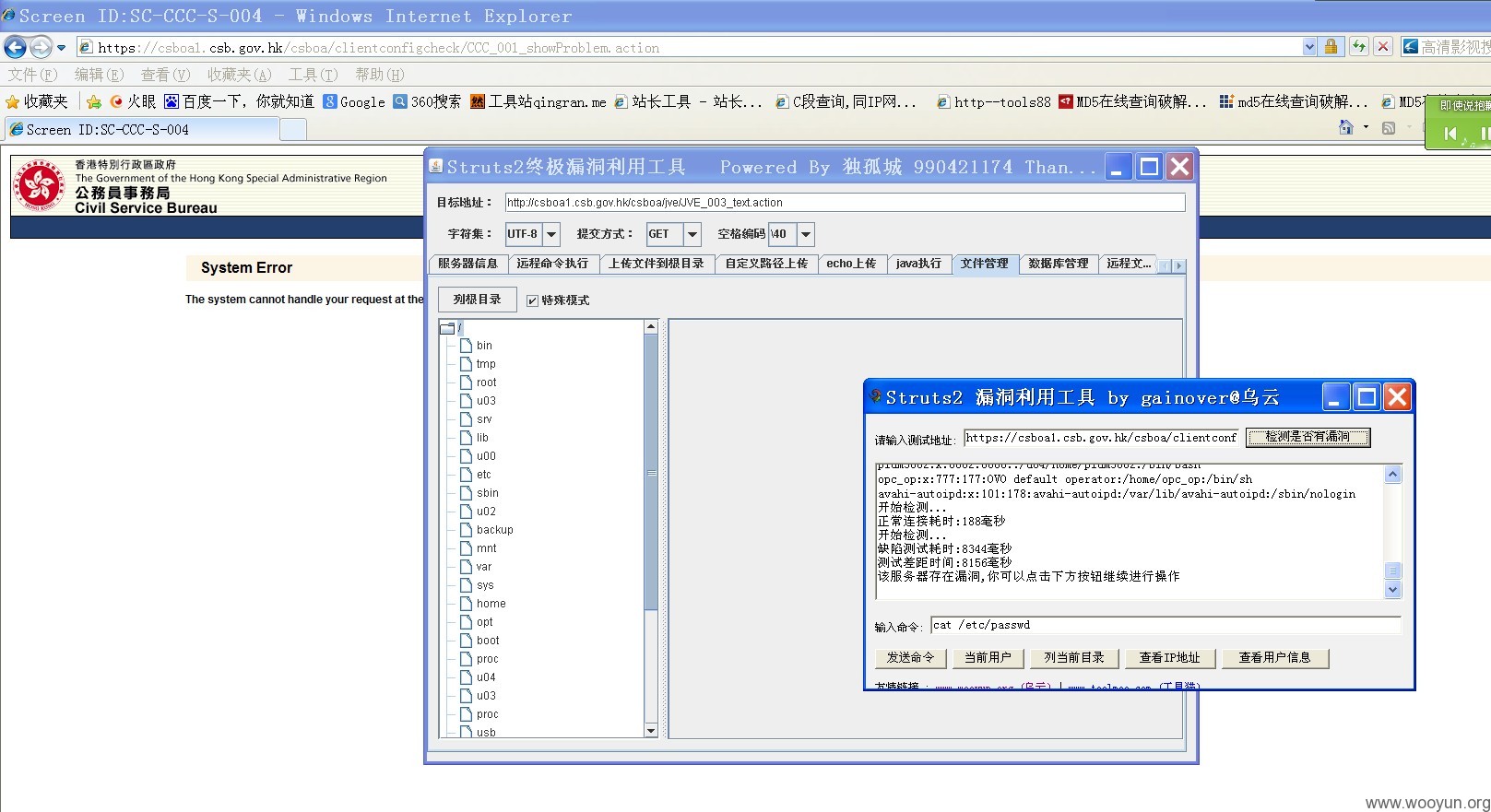Switch to java执行 tab

click(x=919, y=264)
